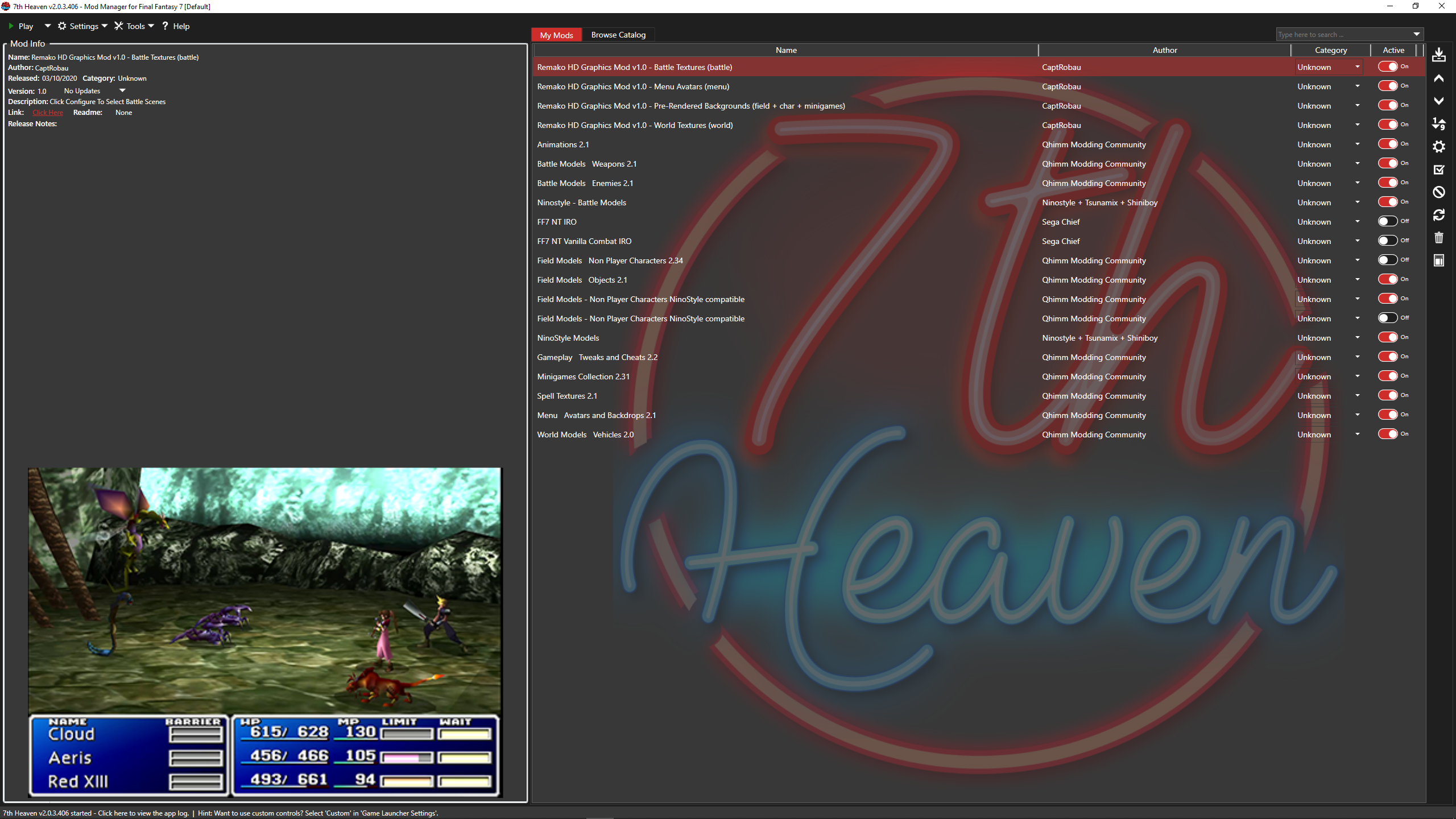Open category dropdown for Battle Models Enemies 2.1
The width and height of the screenshot is (1456, 819).
(x=1357, y=183)
